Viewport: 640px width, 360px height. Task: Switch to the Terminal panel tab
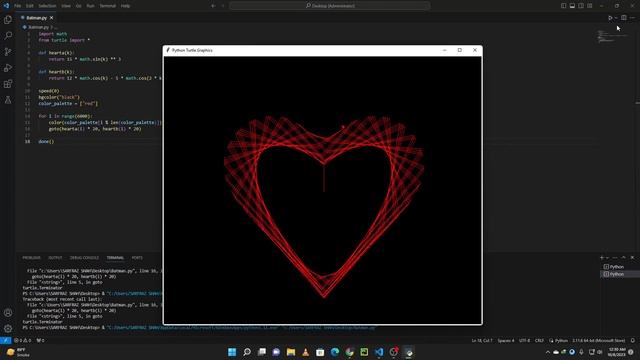pos(115,258)
